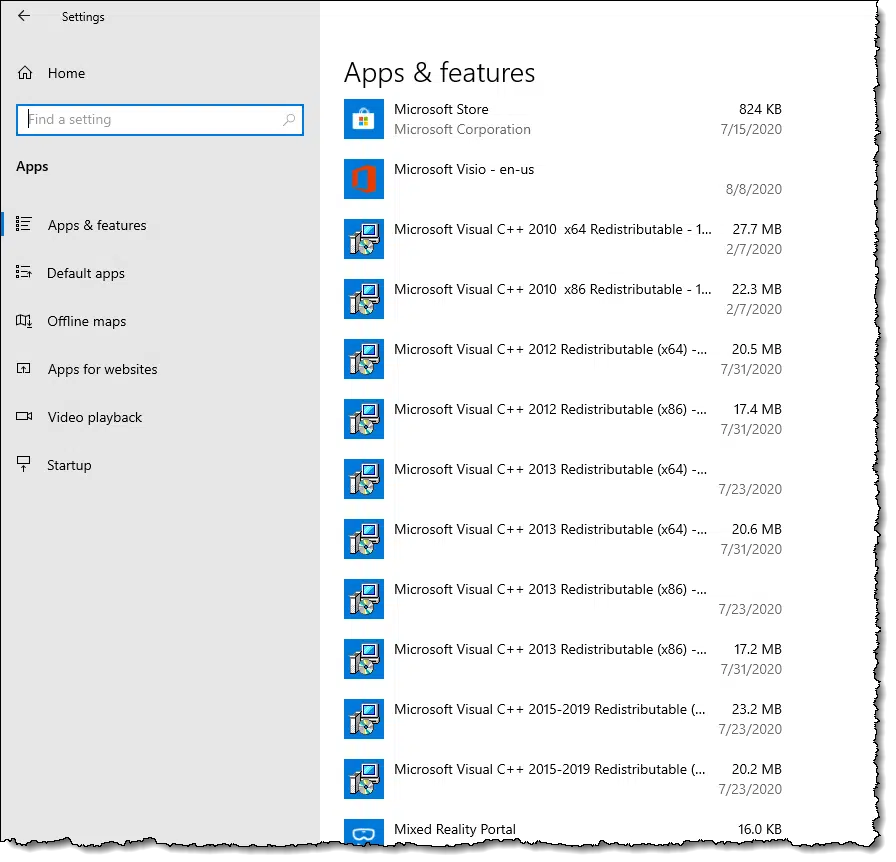Focus the Find a setting box

click(160, 120)
